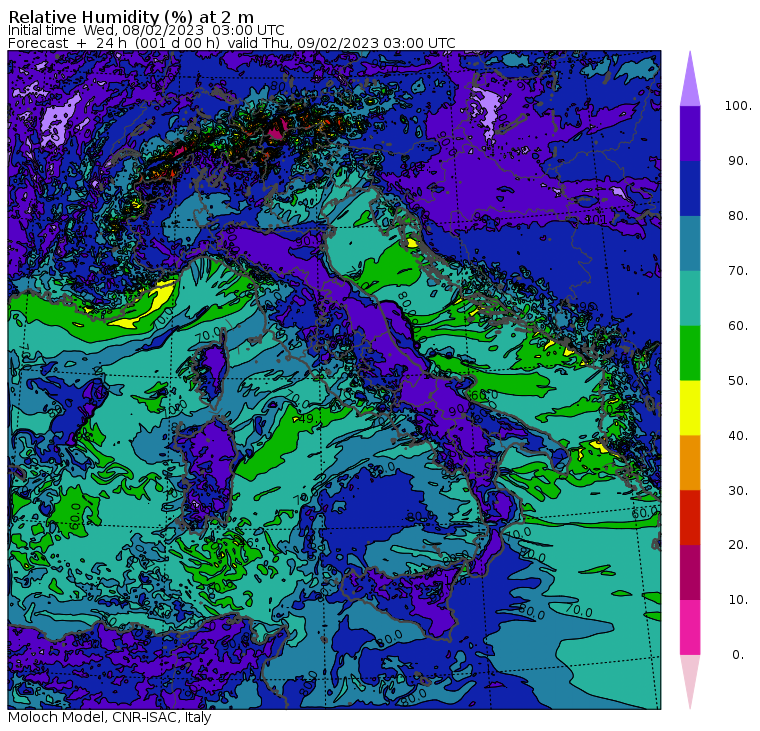The width and height of the screenshot is (760, 731).
Task: Select the steel blue 70–80 legend band
Action: click(x=690, y=243)
